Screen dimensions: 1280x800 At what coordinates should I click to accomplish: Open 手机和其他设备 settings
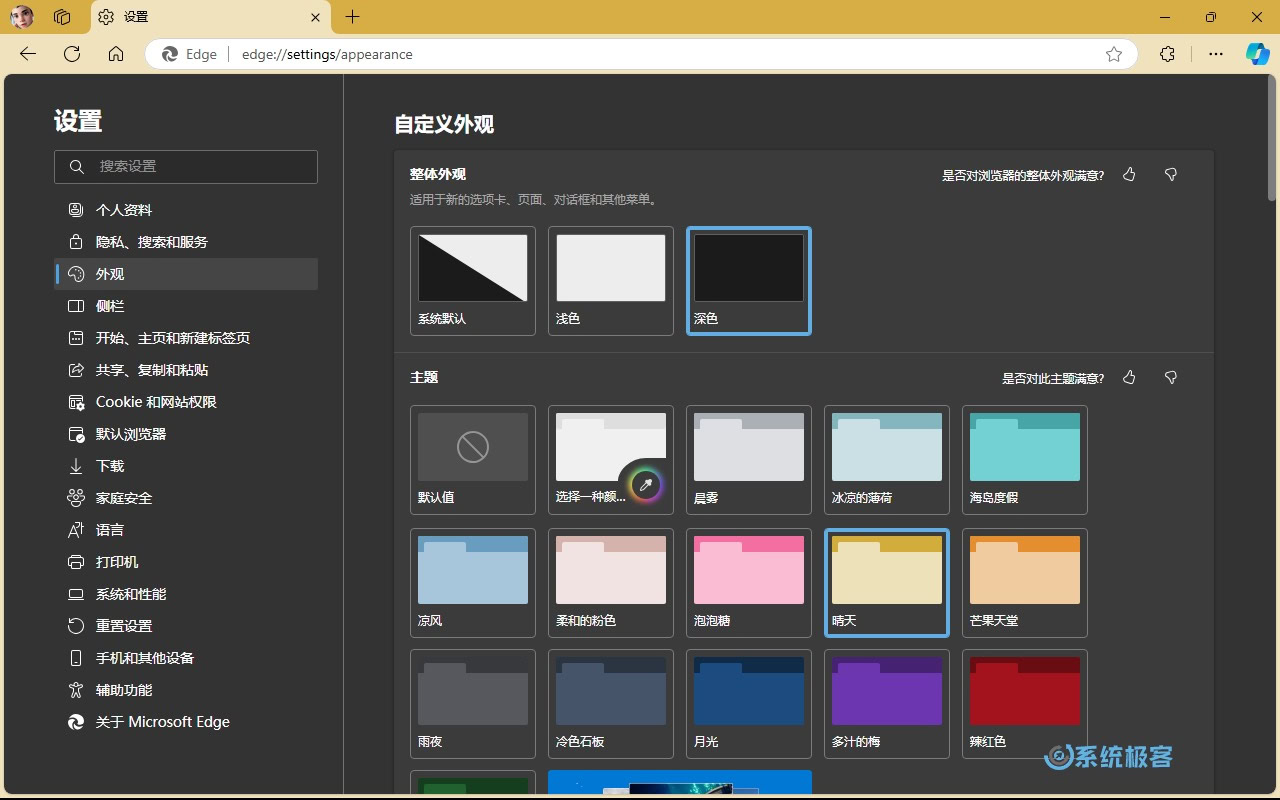point(186,658)
